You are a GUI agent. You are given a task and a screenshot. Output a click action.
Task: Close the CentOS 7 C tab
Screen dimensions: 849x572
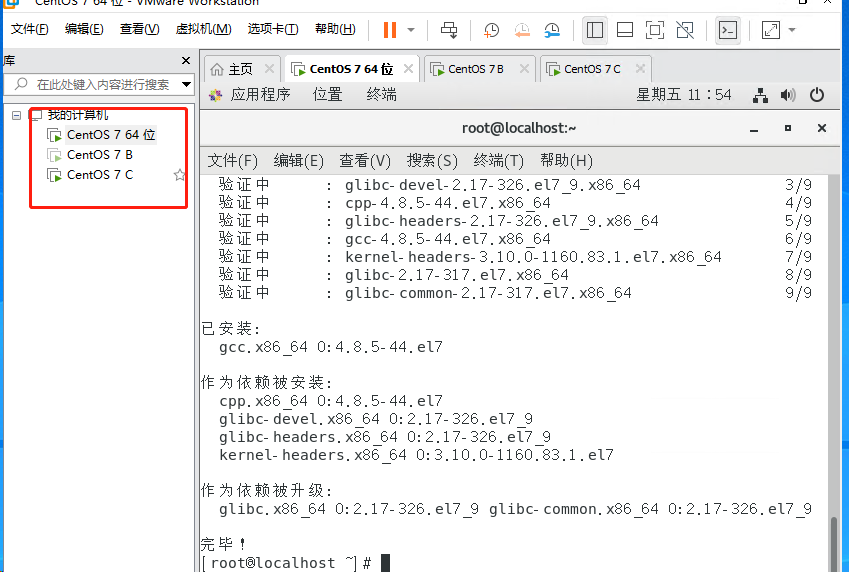point(640,69)
